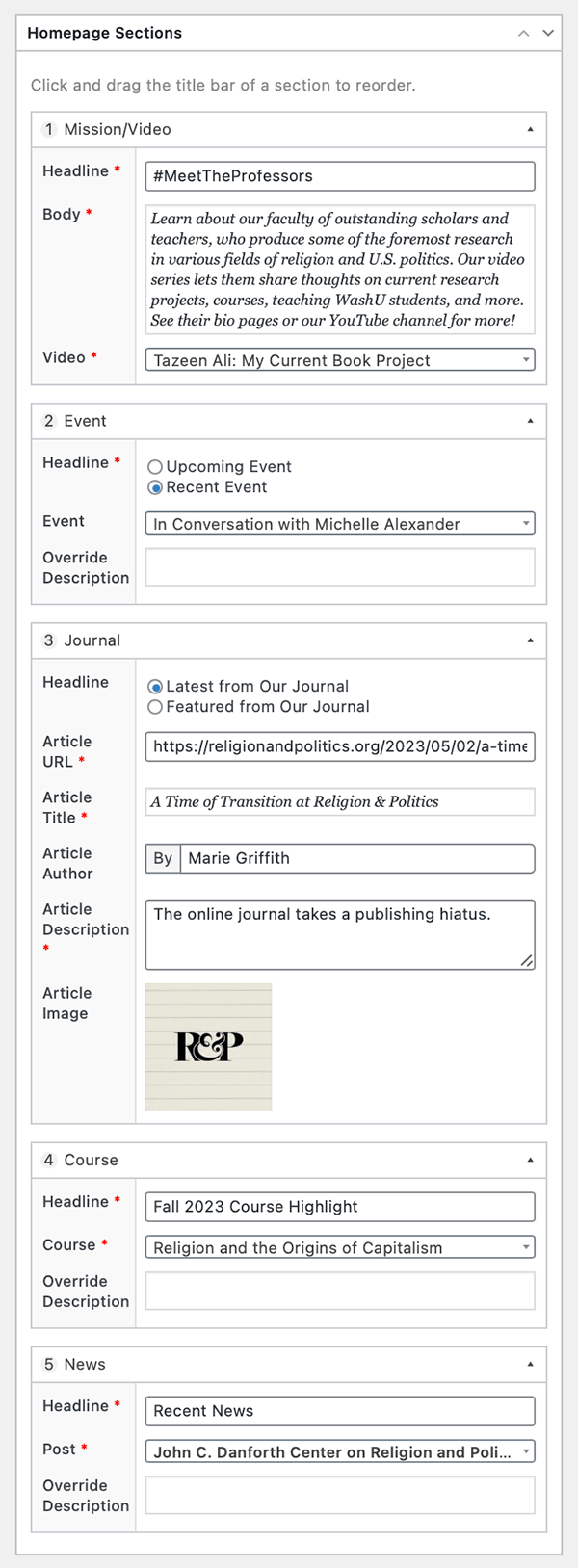
Task: Open the Post dropdown for Danforth Center
Action: (x=340, y=1451)
